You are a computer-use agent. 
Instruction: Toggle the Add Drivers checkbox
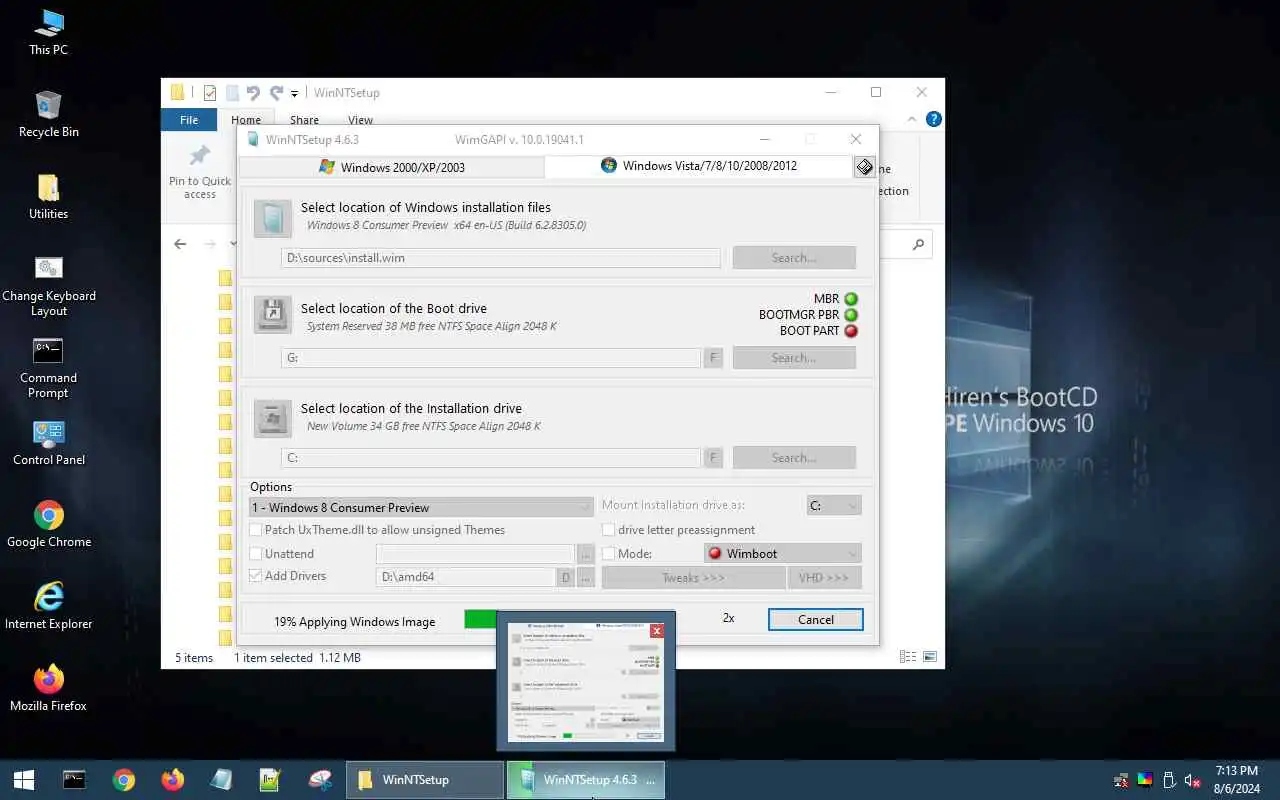point(256,576)
